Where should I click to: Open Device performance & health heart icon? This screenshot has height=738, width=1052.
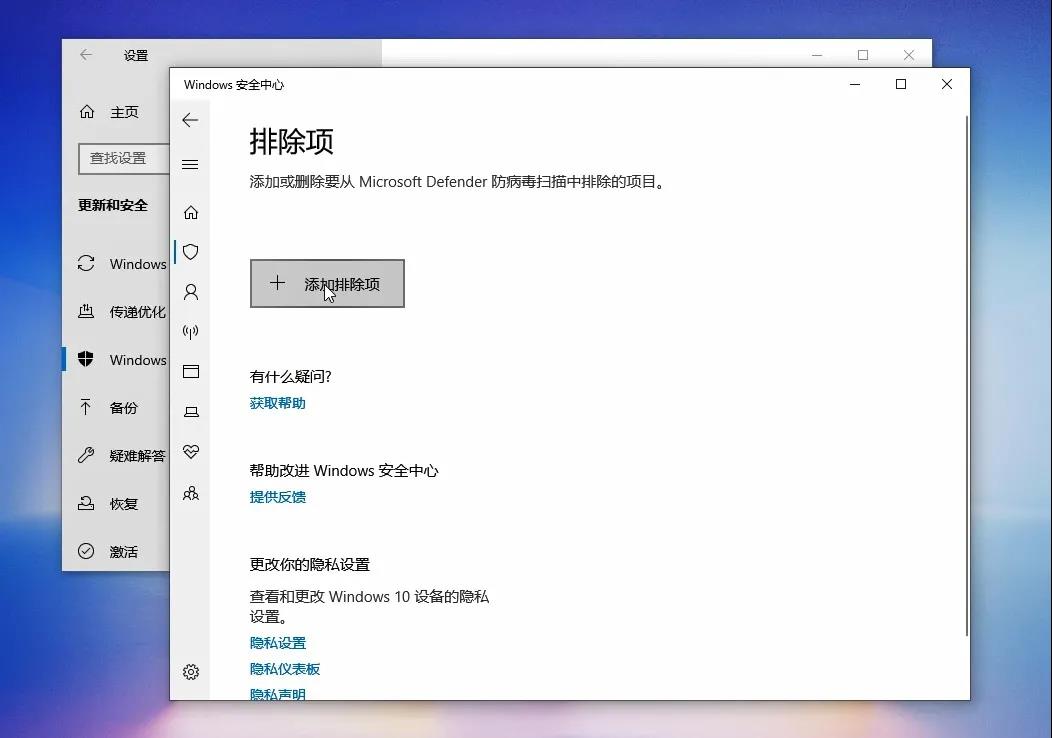191,452
